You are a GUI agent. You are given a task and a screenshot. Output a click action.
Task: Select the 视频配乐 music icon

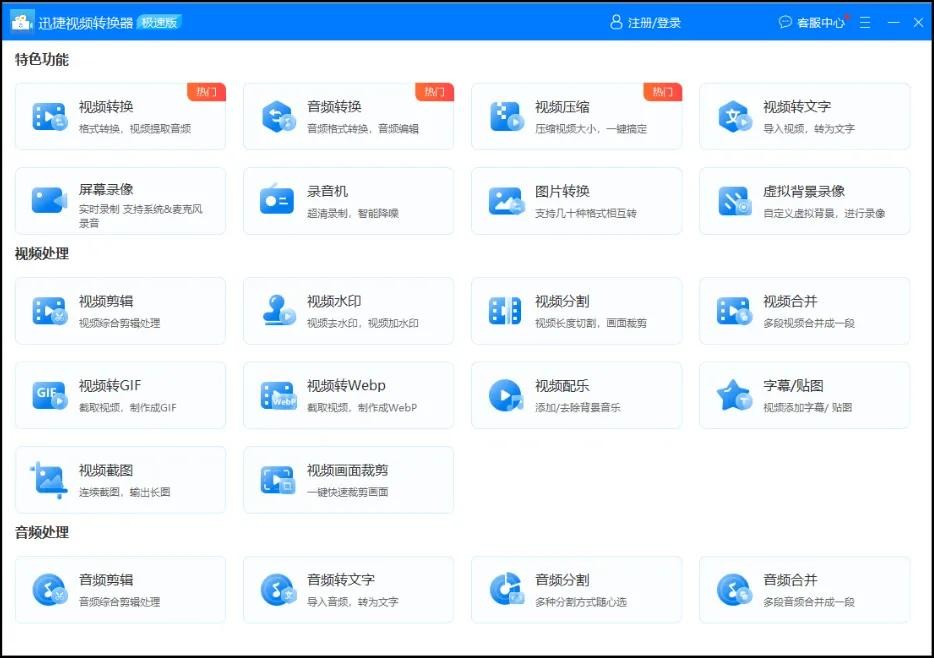click(x=505, y=395)
